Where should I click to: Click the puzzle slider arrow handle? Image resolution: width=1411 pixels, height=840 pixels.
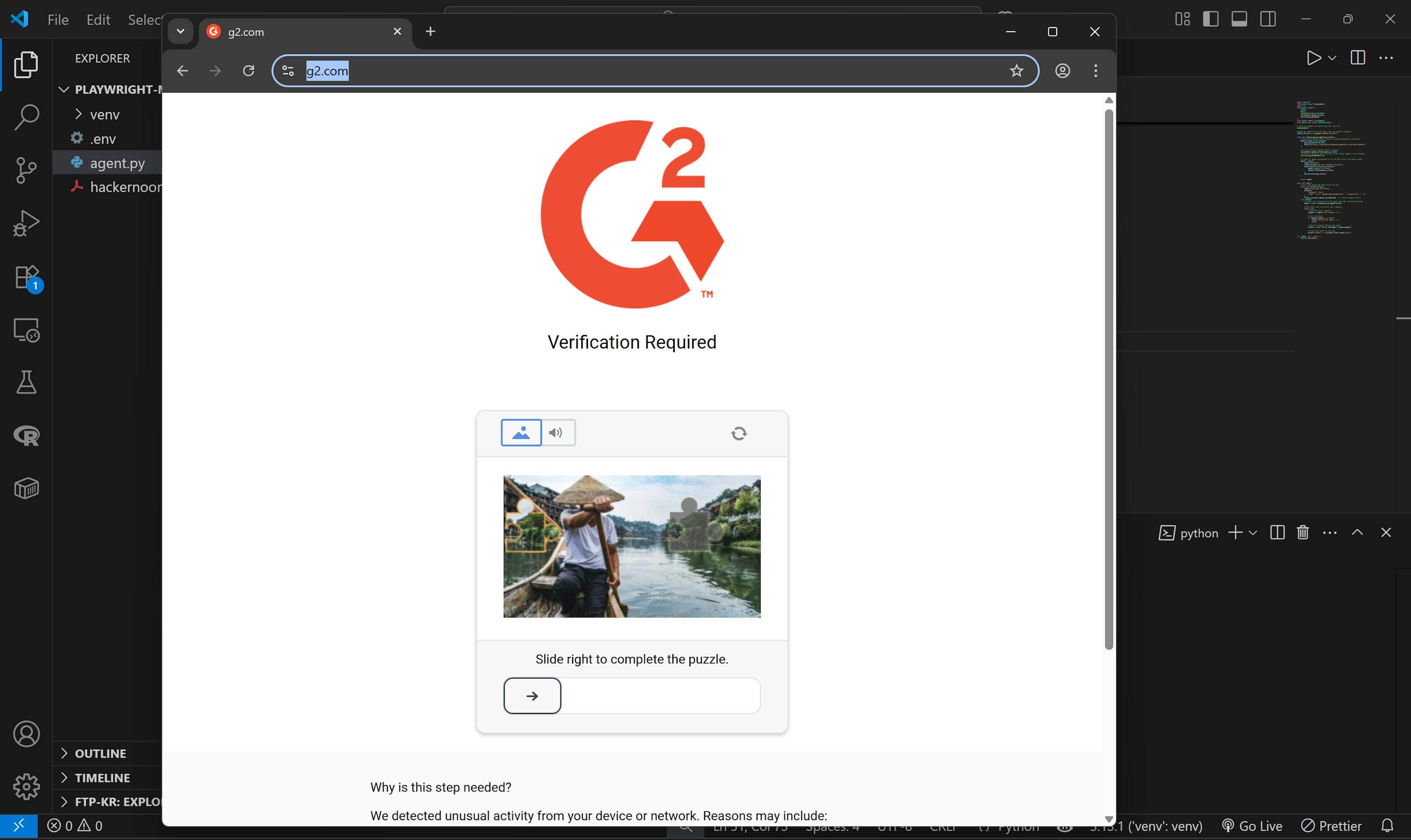coord(532,696)
